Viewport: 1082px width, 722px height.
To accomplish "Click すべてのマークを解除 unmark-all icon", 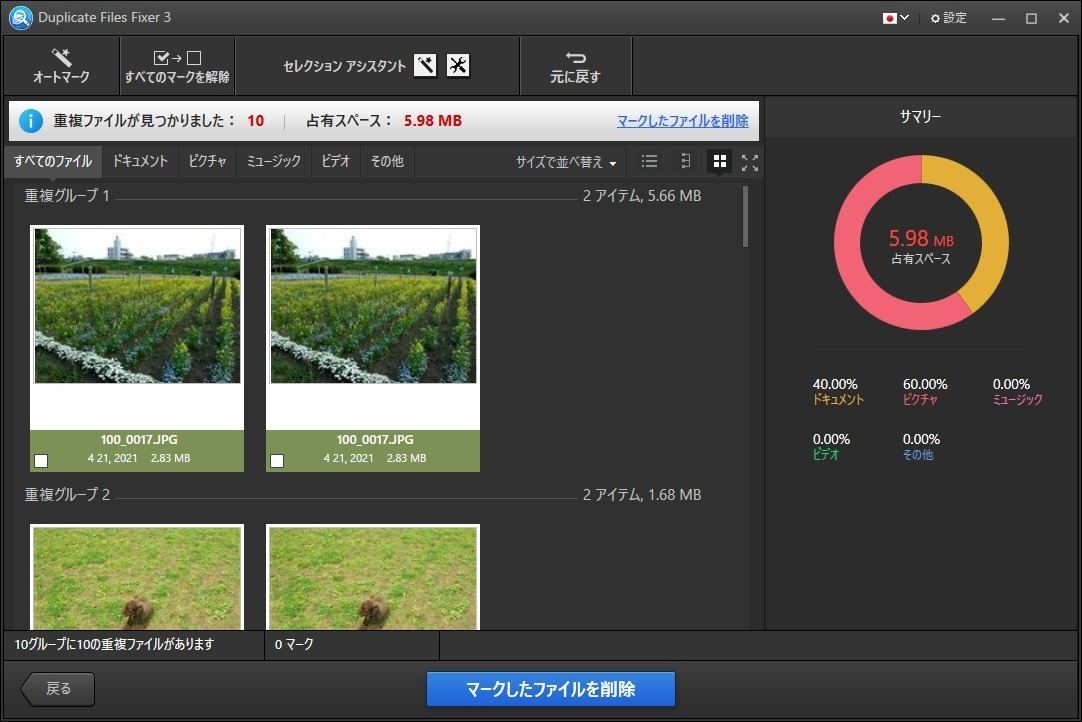I will [x=177, y=57].
